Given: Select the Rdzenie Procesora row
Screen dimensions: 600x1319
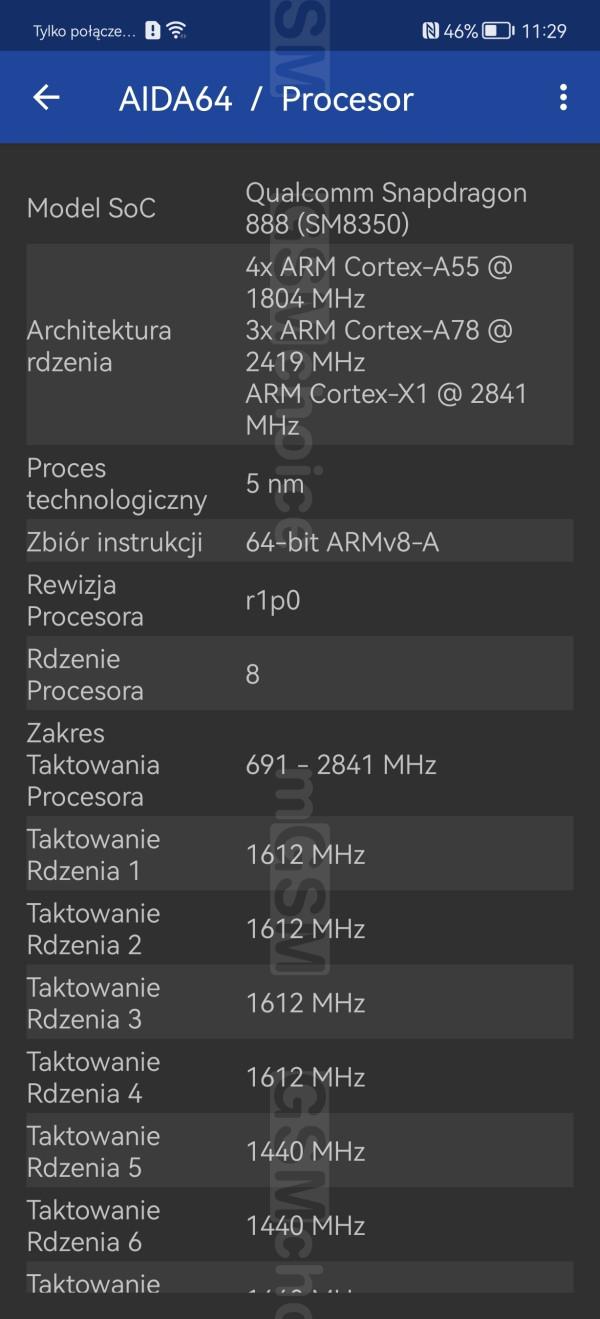Looking at the screenshot, I should (299, 674).
